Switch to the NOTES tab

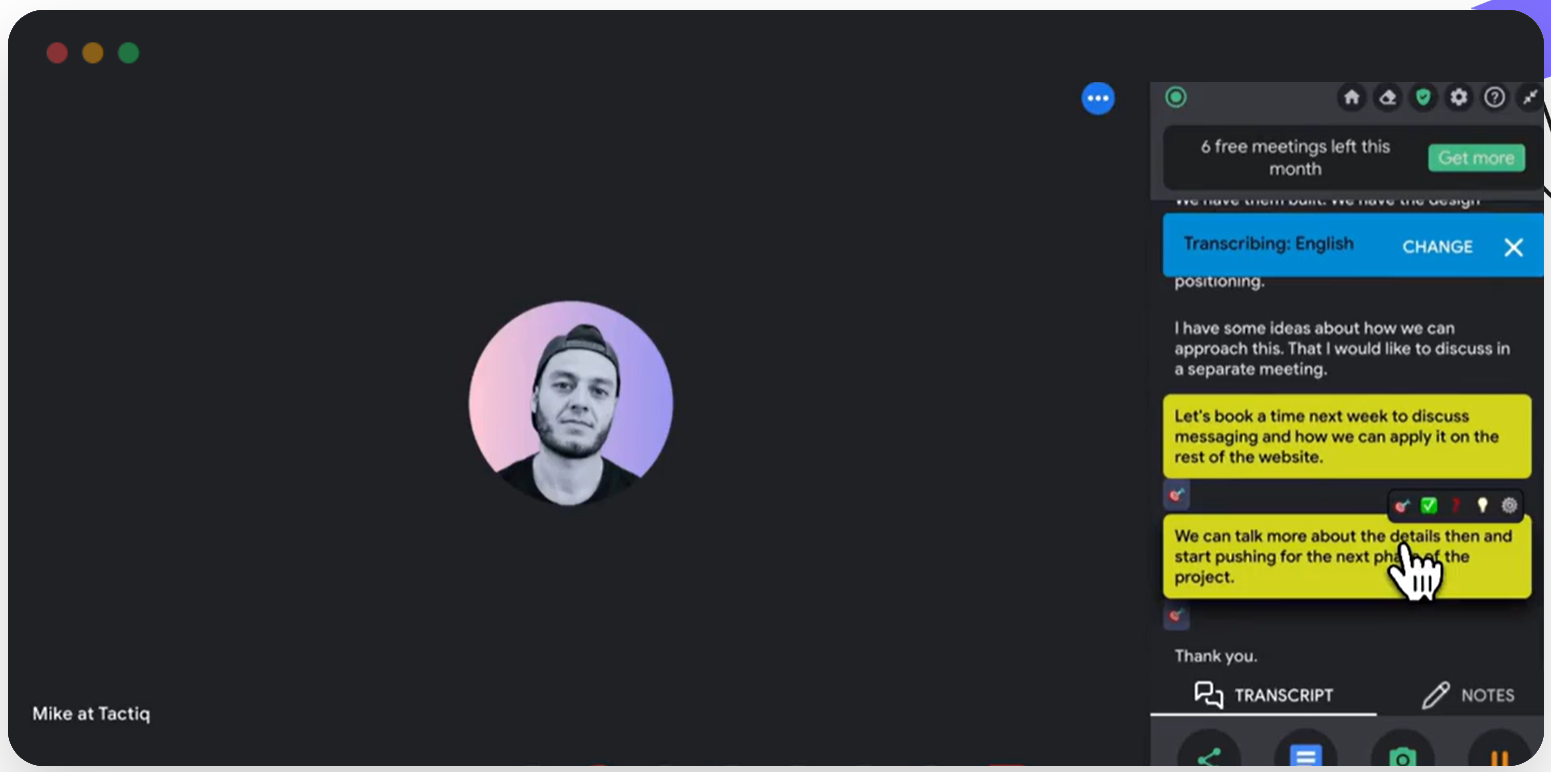click(1467, 695)
